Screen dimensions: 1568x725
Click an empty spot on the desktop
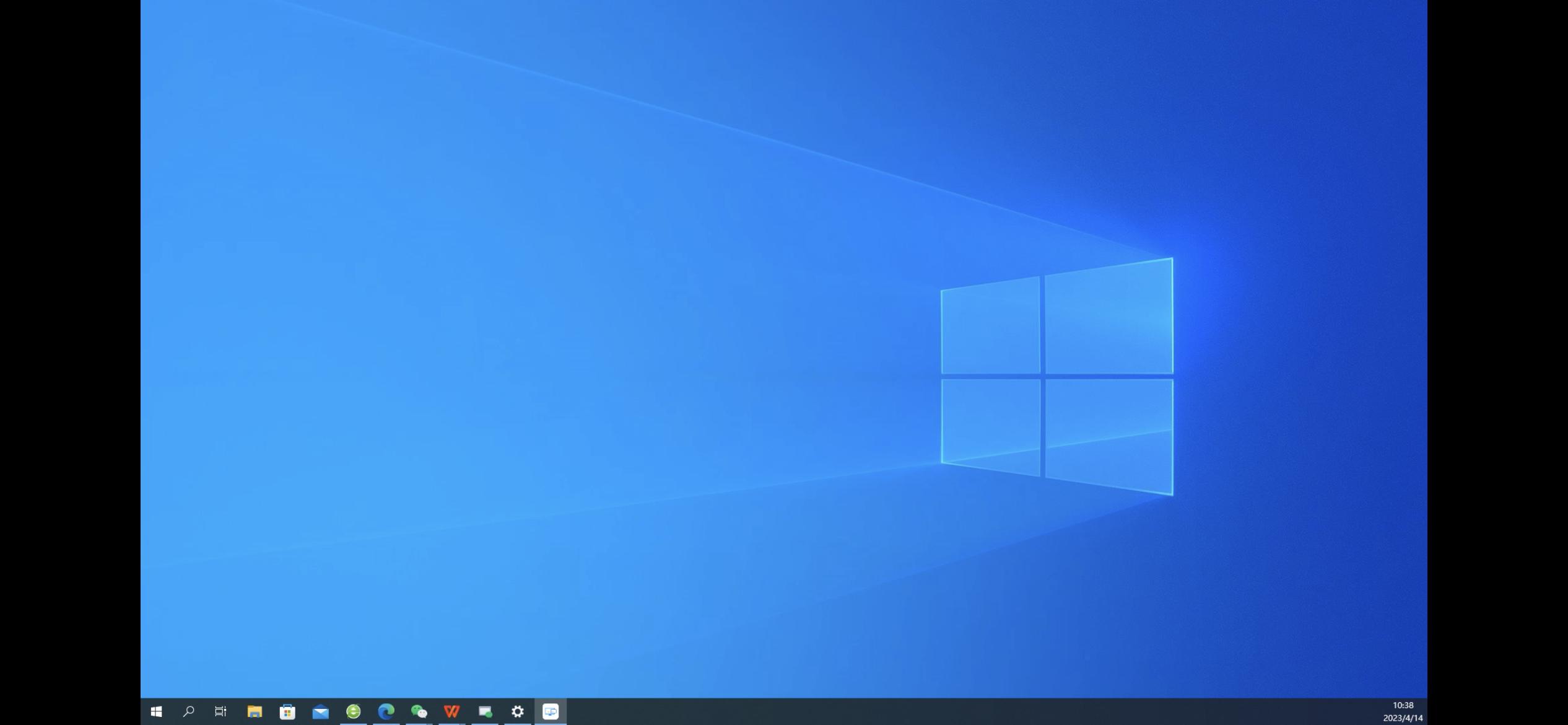[495, 310]
